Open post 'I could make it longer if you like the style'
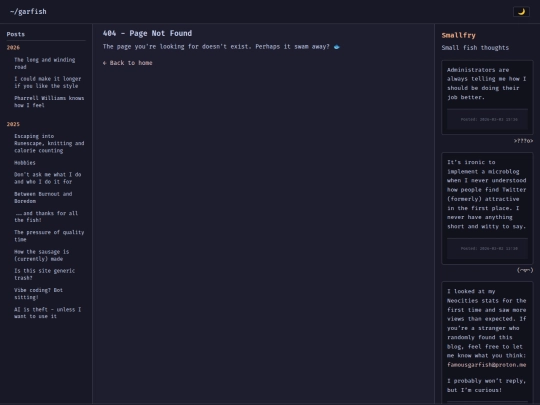The width and height of the screenshot is (540, 405). (48, 82)
